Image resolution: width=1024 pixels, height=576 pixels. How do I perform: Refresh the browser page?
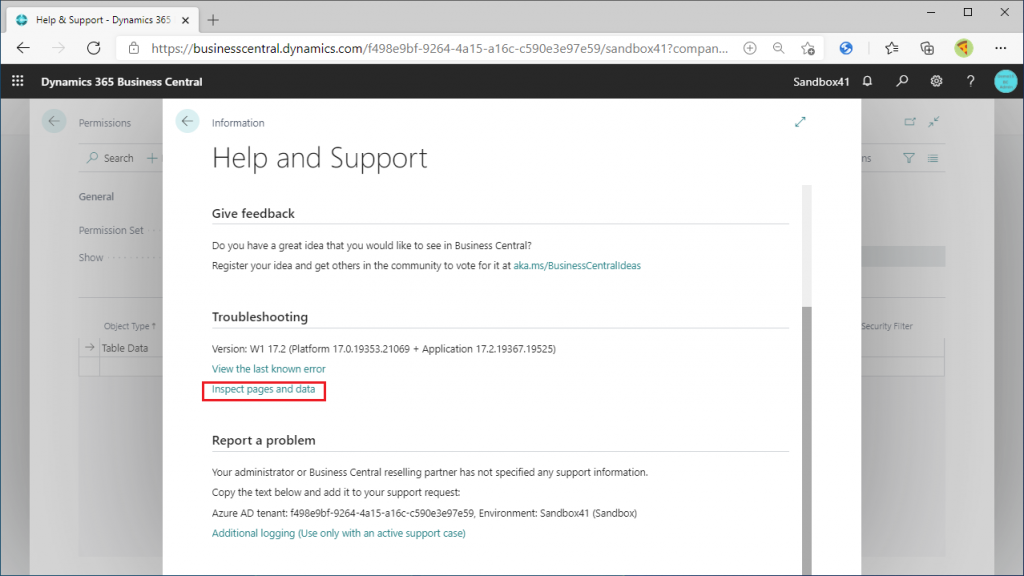pyautogui.click(x=94, y=48)
